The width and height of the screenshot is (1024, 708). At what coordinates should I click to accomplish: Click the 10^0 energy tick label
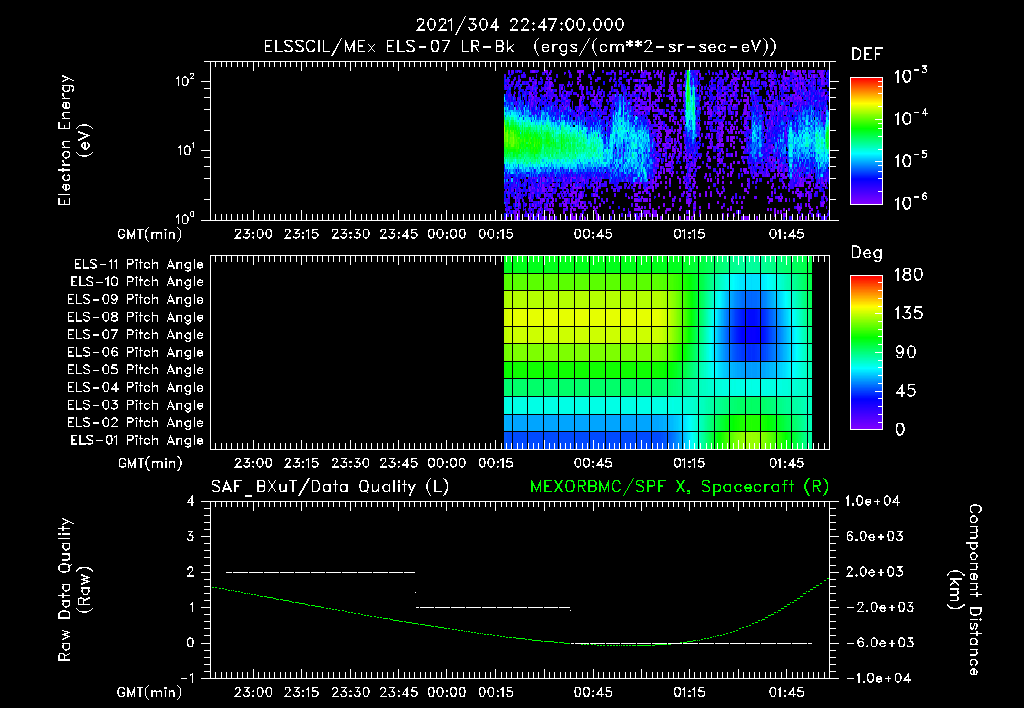[x=185, y=217]
